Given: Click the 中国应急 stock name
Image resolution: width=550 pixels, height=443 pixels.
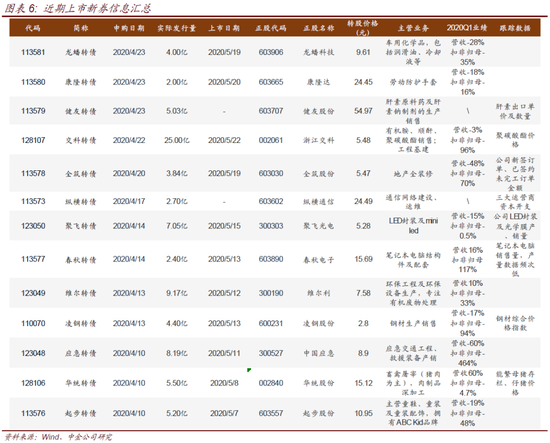Looking at the screenshot, I should pos(318,353).
